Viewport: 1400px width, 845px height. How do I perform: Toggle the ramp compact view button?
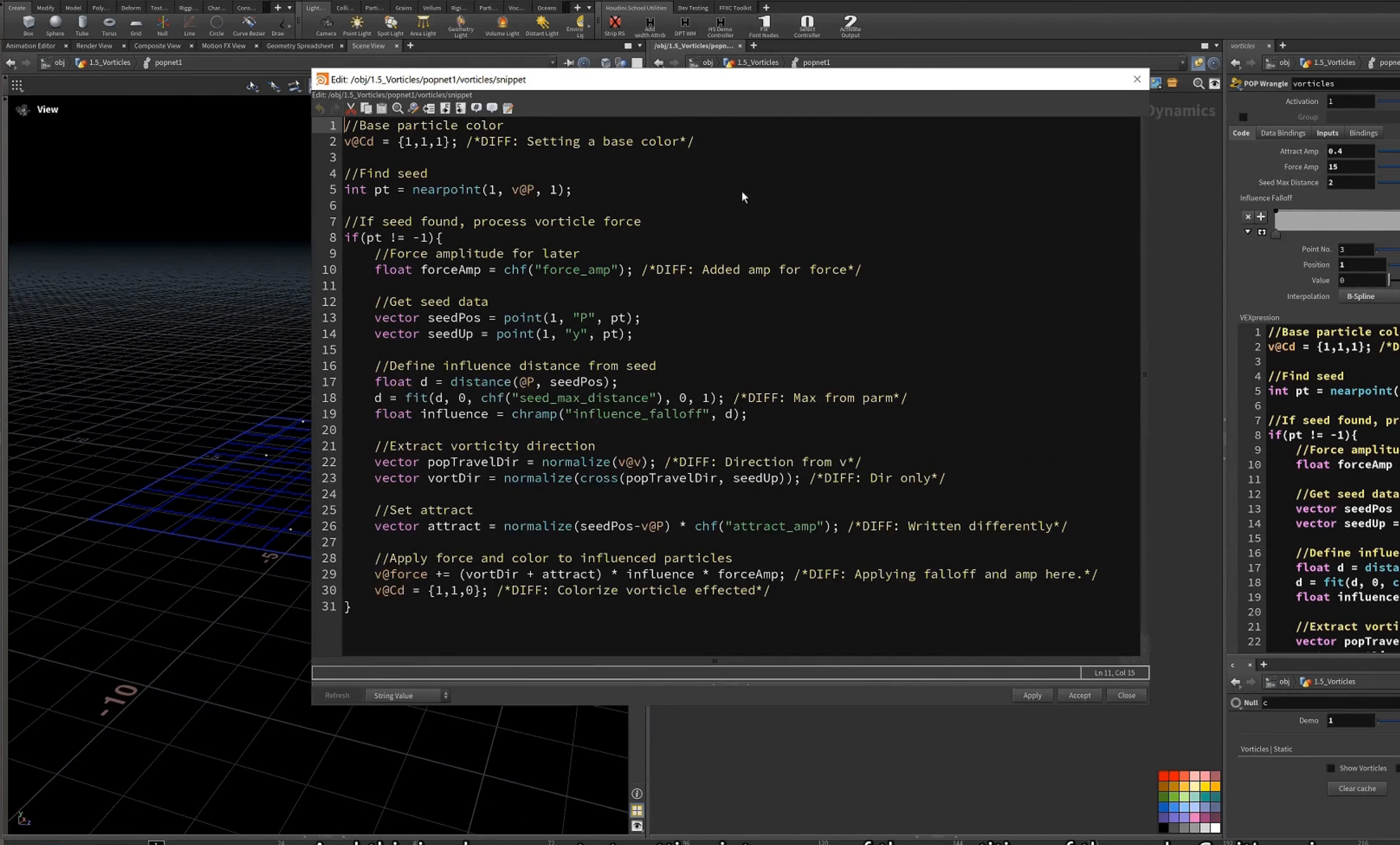(x=1262, y=232)
